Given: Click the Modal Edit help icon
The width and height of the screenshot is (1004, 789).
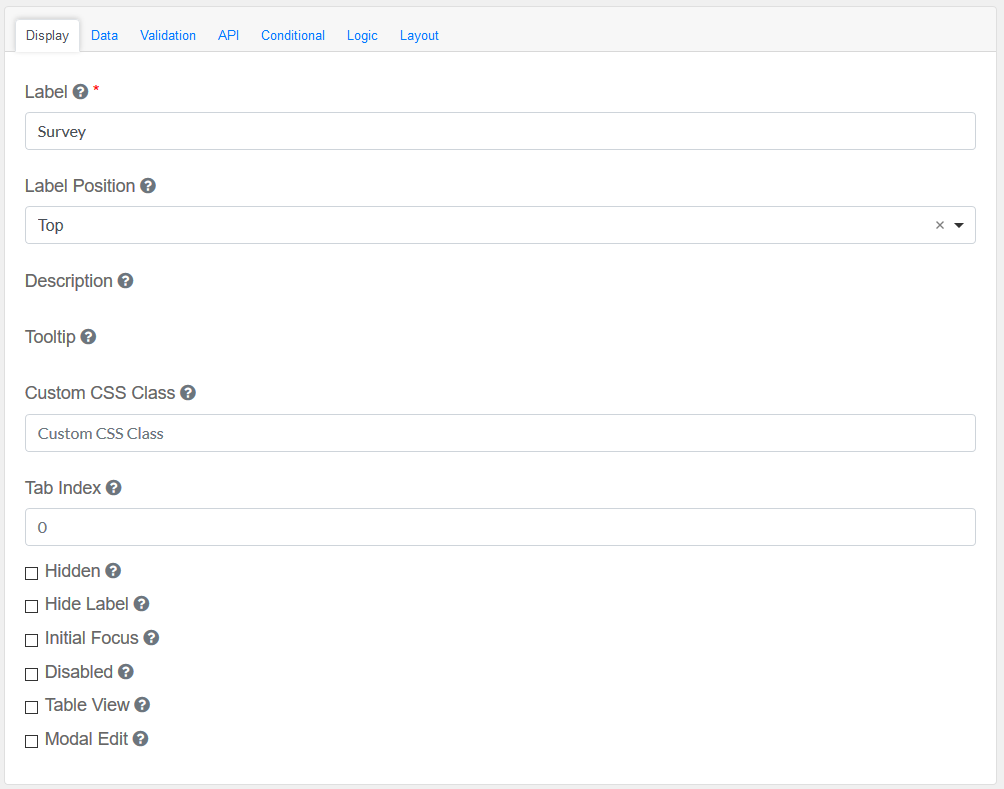Looking at the screenshot, I should coord(141,739).
